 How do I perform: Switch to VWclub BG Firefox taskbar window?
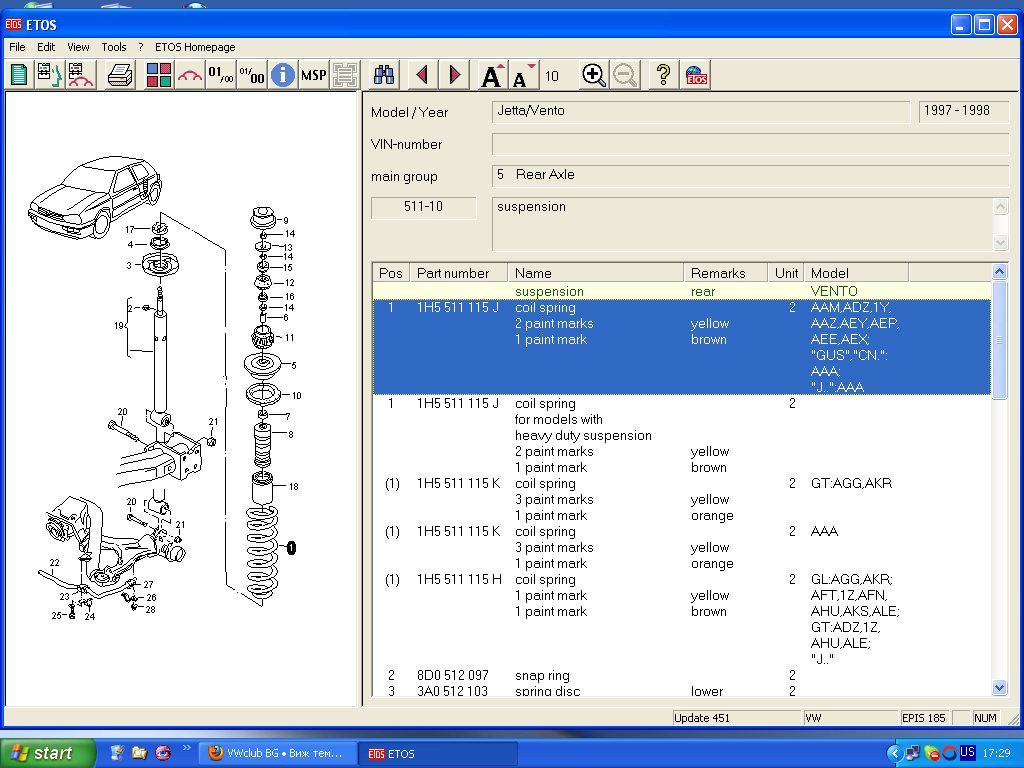click(275, 753)
